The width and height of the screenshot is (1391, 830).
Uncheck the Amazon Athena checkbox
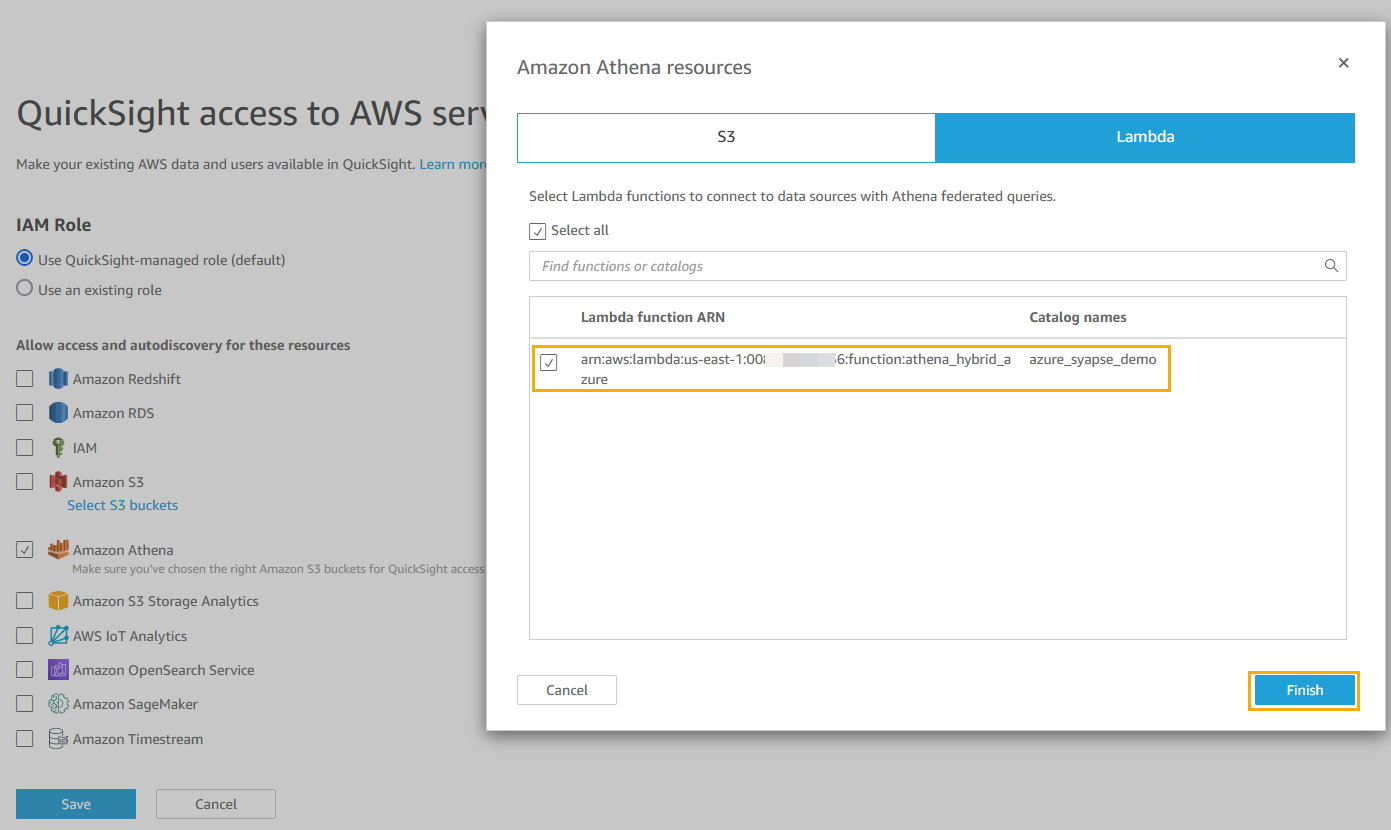(x=25, y=550)
